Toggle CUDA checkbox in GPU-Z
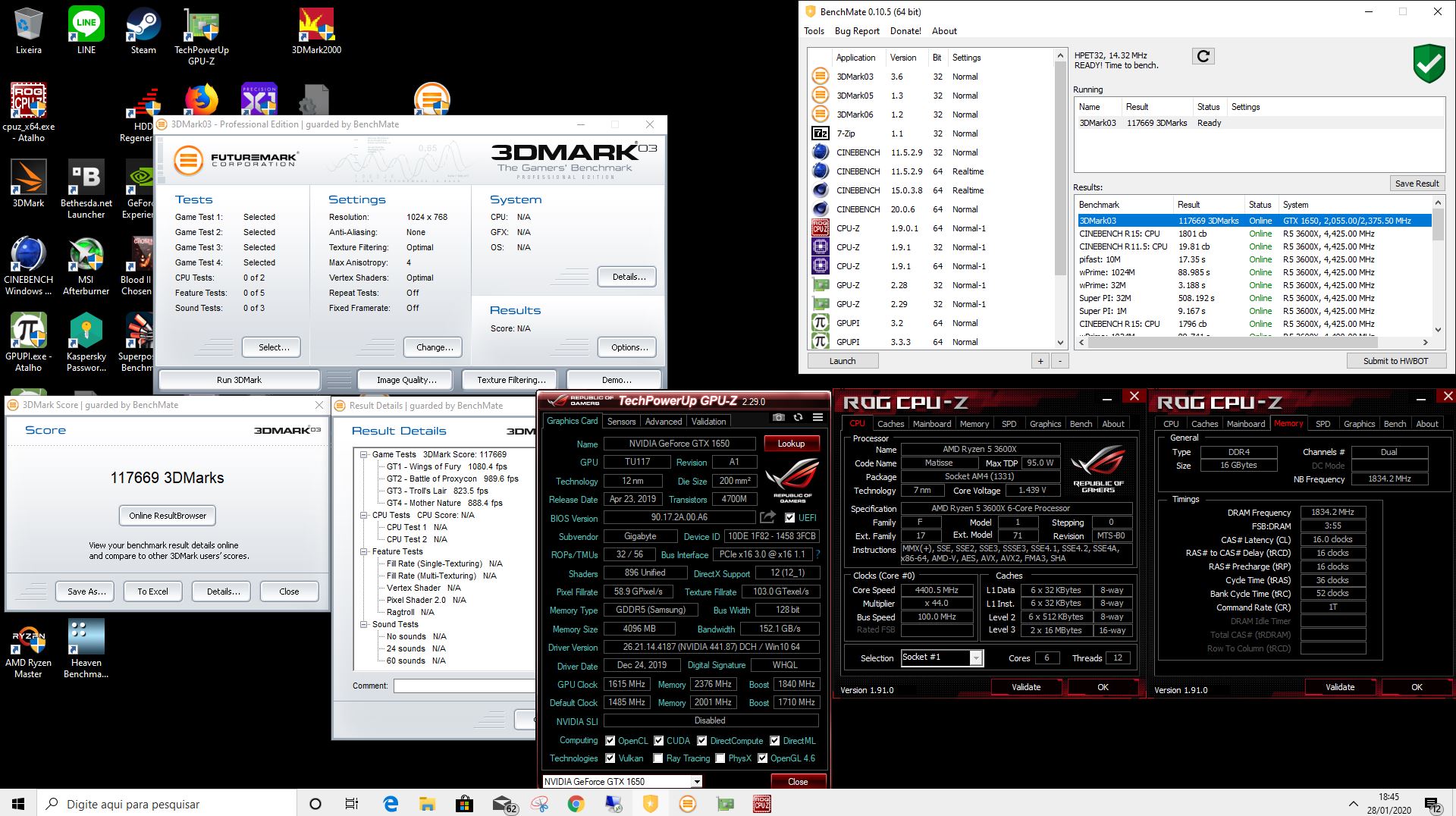This screenshot has width=1456, height=816. [659, 741]
